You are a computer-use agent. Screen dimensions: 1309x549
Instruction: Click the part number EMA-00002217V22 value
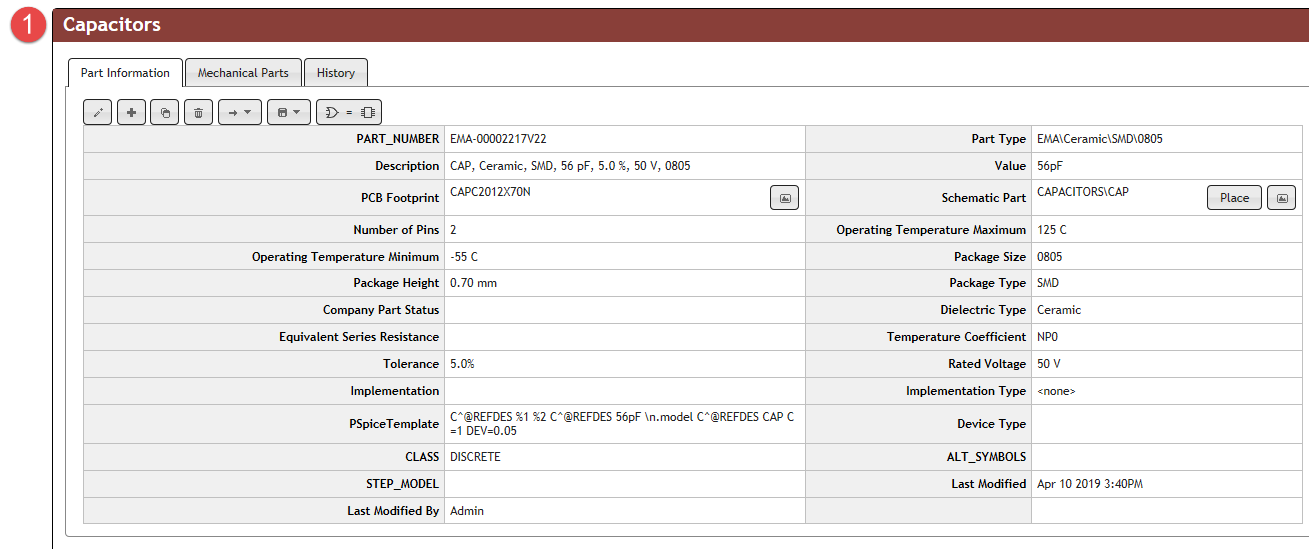[x=498, y=139]
